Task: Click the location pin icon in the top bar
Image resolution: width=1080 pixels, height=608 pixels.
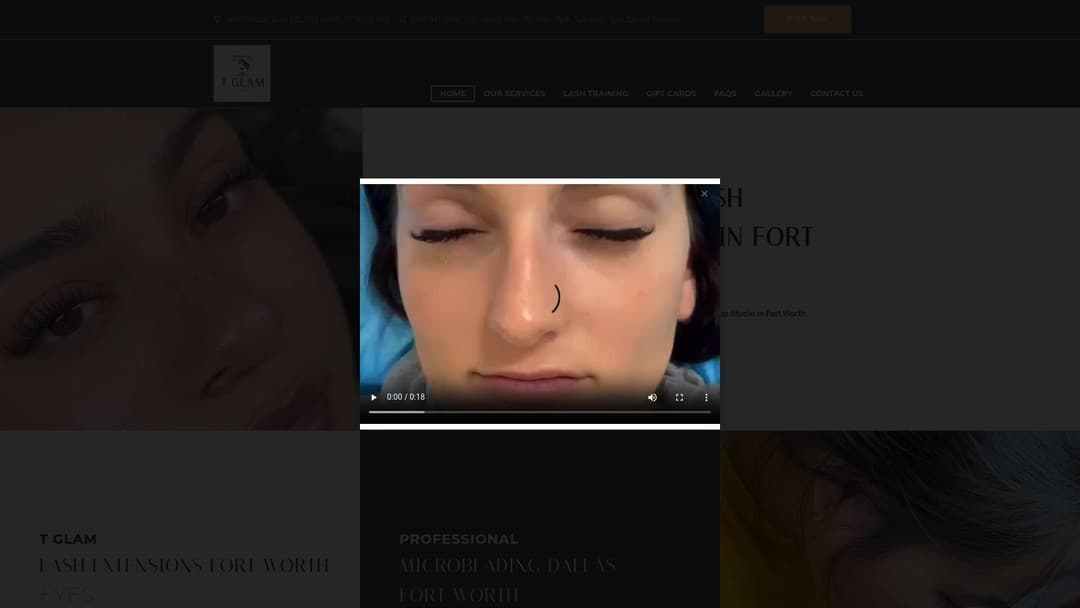Action: (218, 19)
